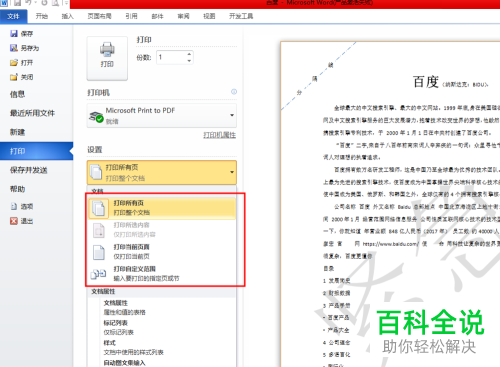This screenshot has width=500, height=367.
Task: Select 信息 in the backstage menu
Action: 17,94
